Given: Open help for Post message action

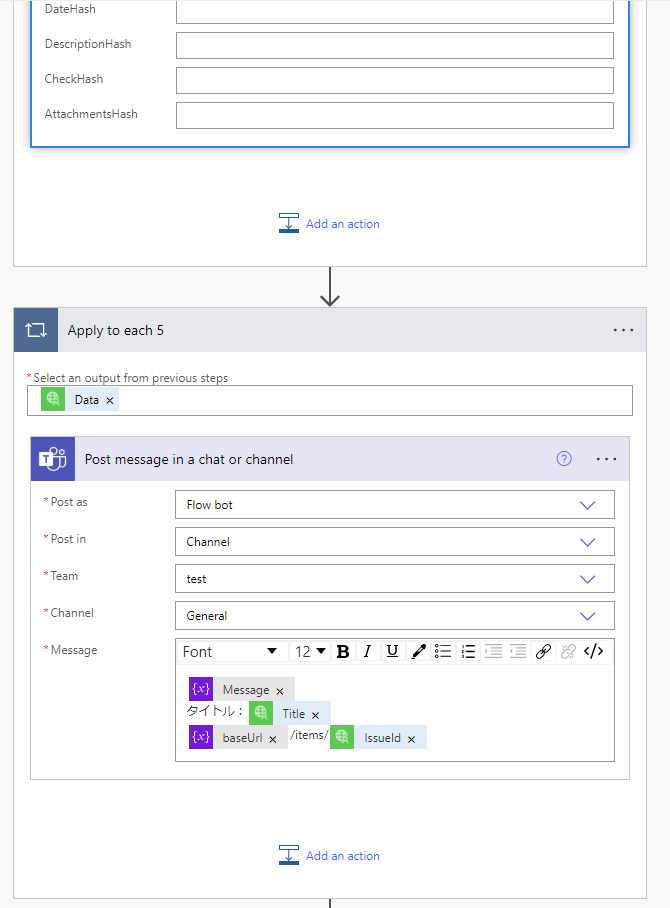Looking at the screenshot, I should [564, 459].
